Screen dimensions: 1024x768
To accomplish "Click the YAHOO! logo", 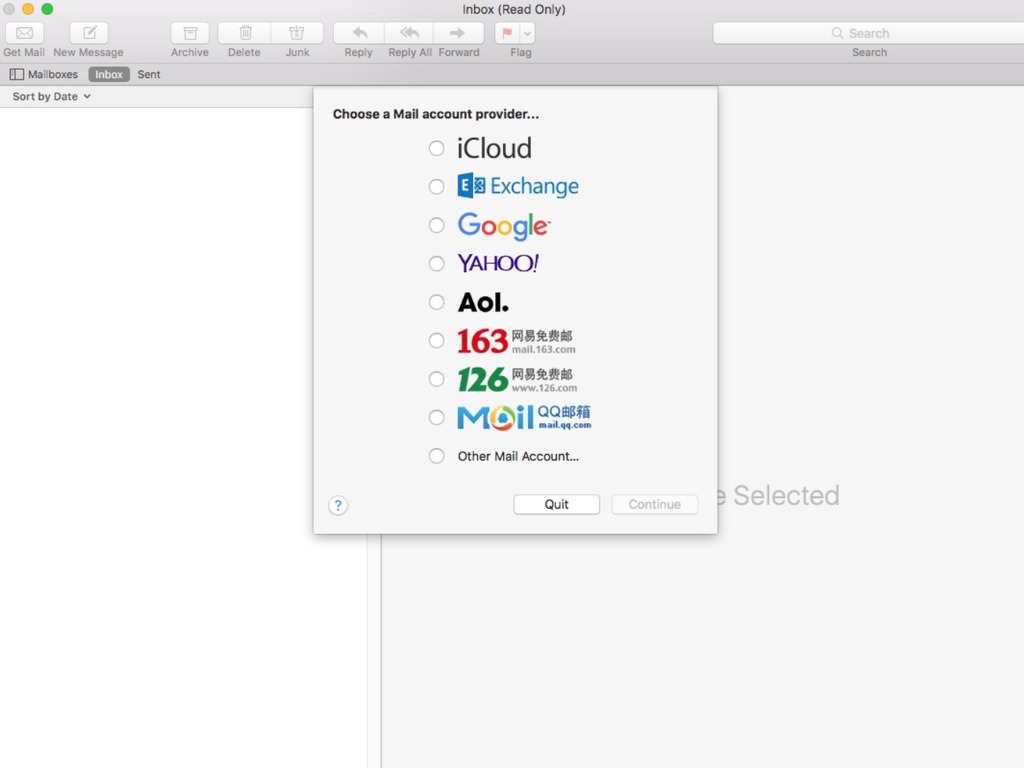I will tap(498, 263).
